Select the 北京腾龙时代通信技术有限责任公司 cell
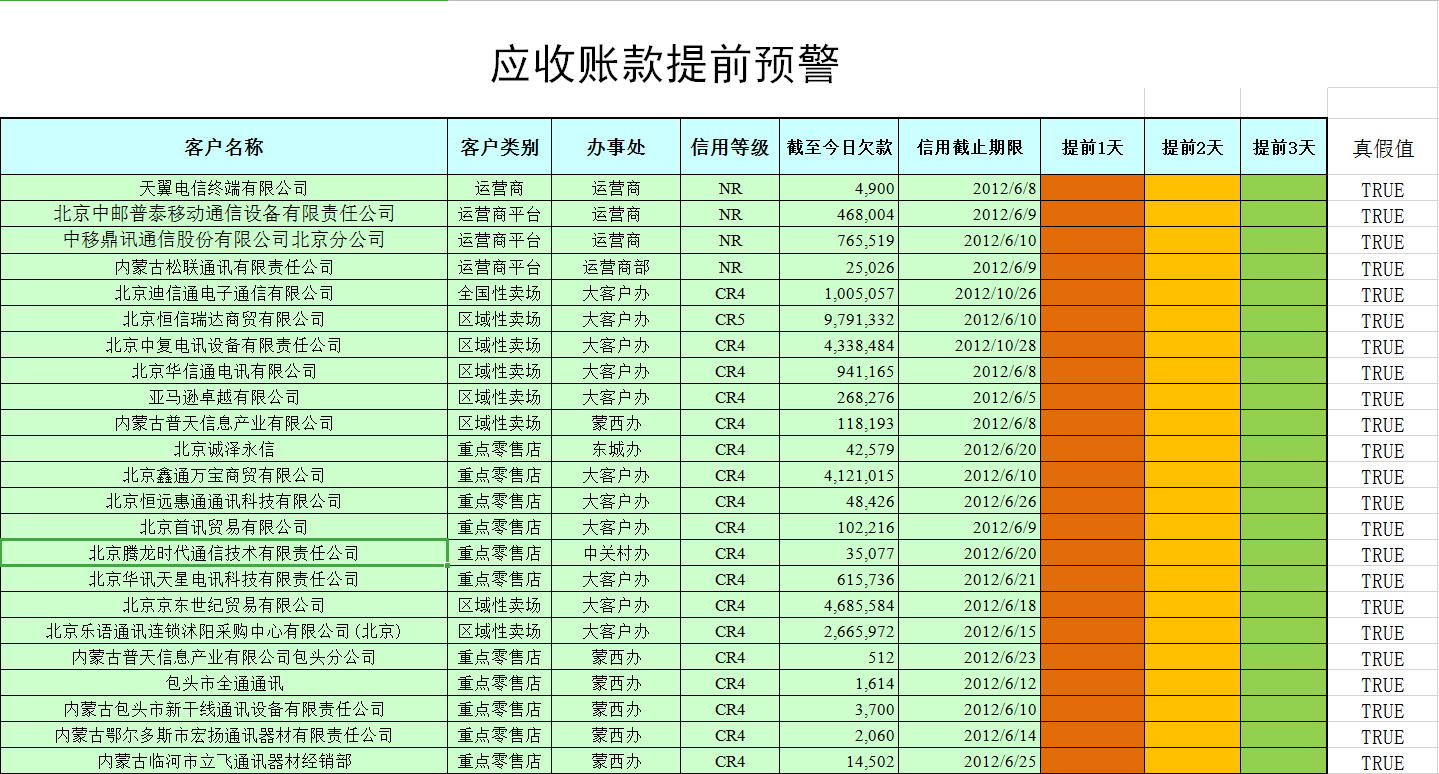This screenshot has height=774, width=1439. coord(222,552)
